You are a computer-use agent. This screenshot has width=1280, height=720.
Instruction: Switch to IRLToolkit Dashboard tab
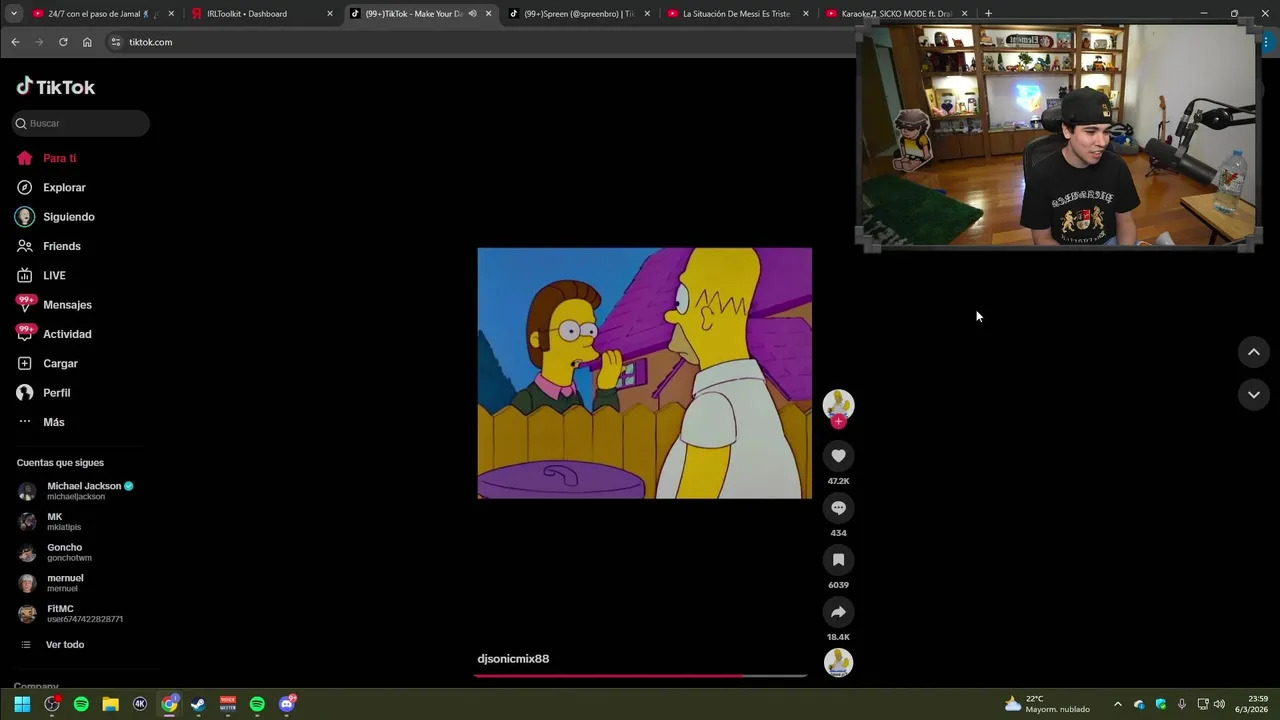(x=262, y=14)
